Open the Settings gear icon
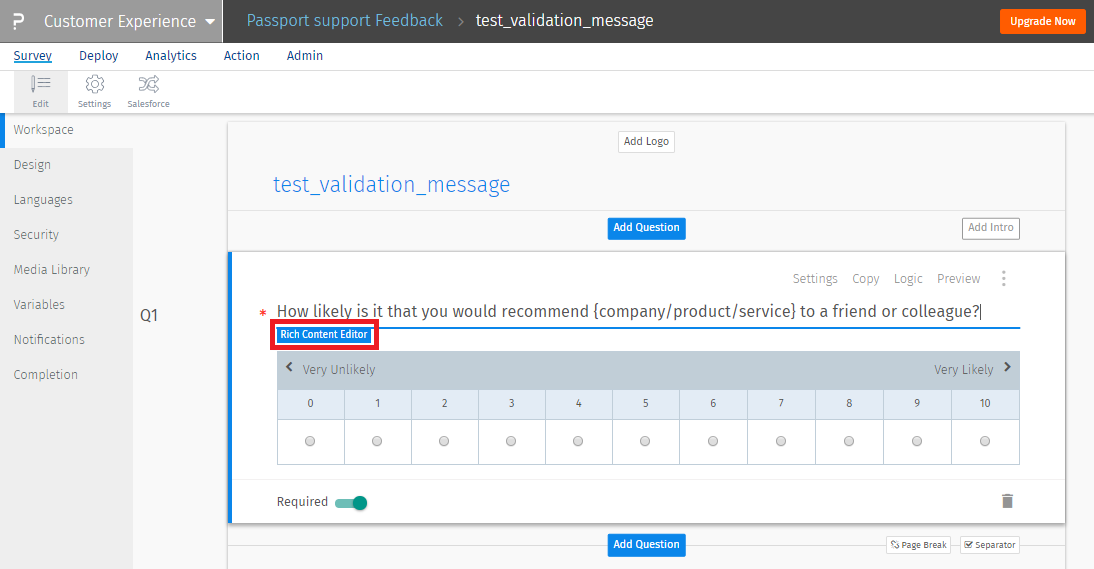This screenshot has width=1094, height=569. click(x=94, y=84)
